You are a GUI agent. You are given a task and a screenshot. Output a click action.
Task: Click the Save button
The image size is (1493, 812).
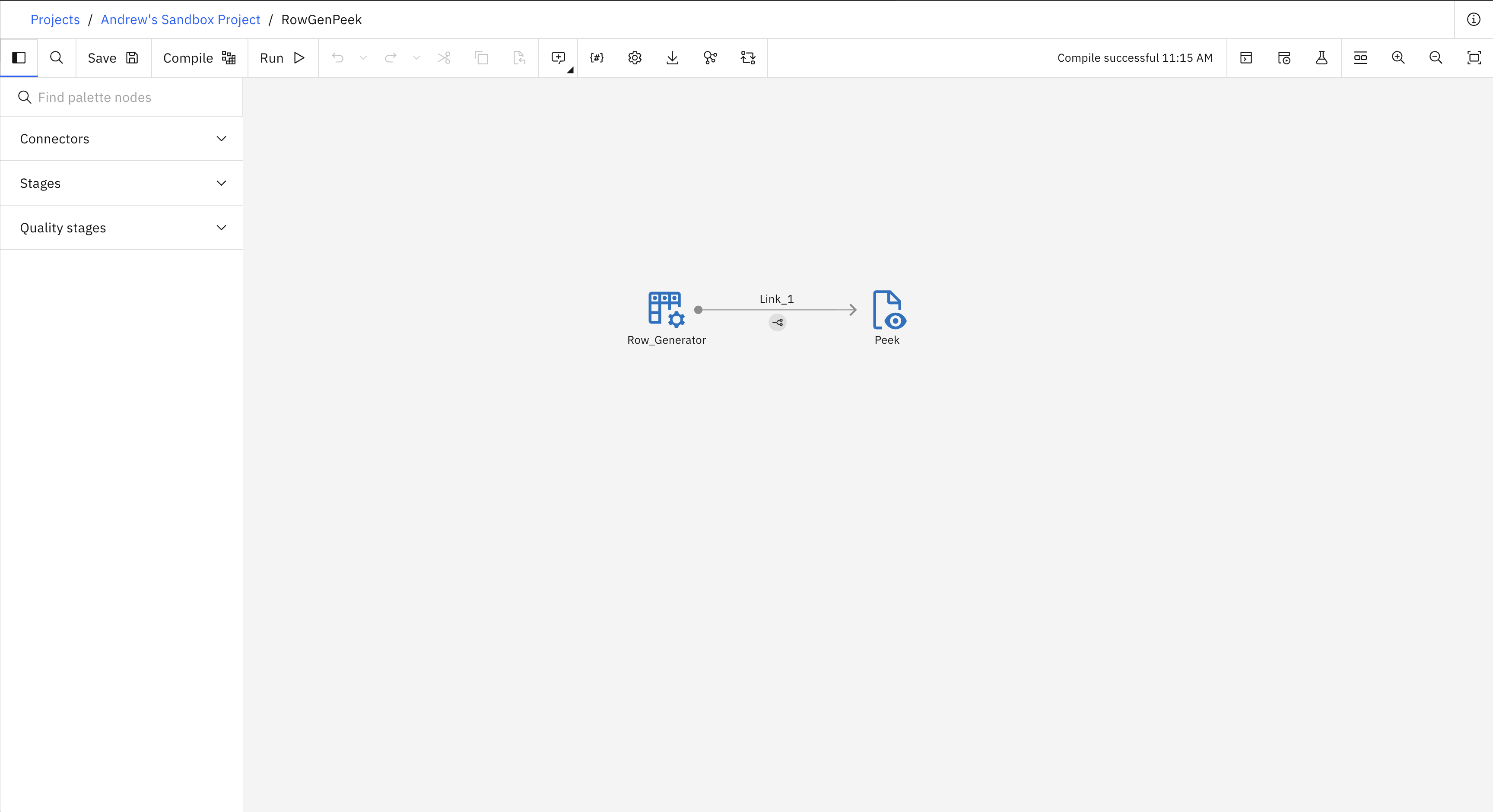tap(113, 58)
